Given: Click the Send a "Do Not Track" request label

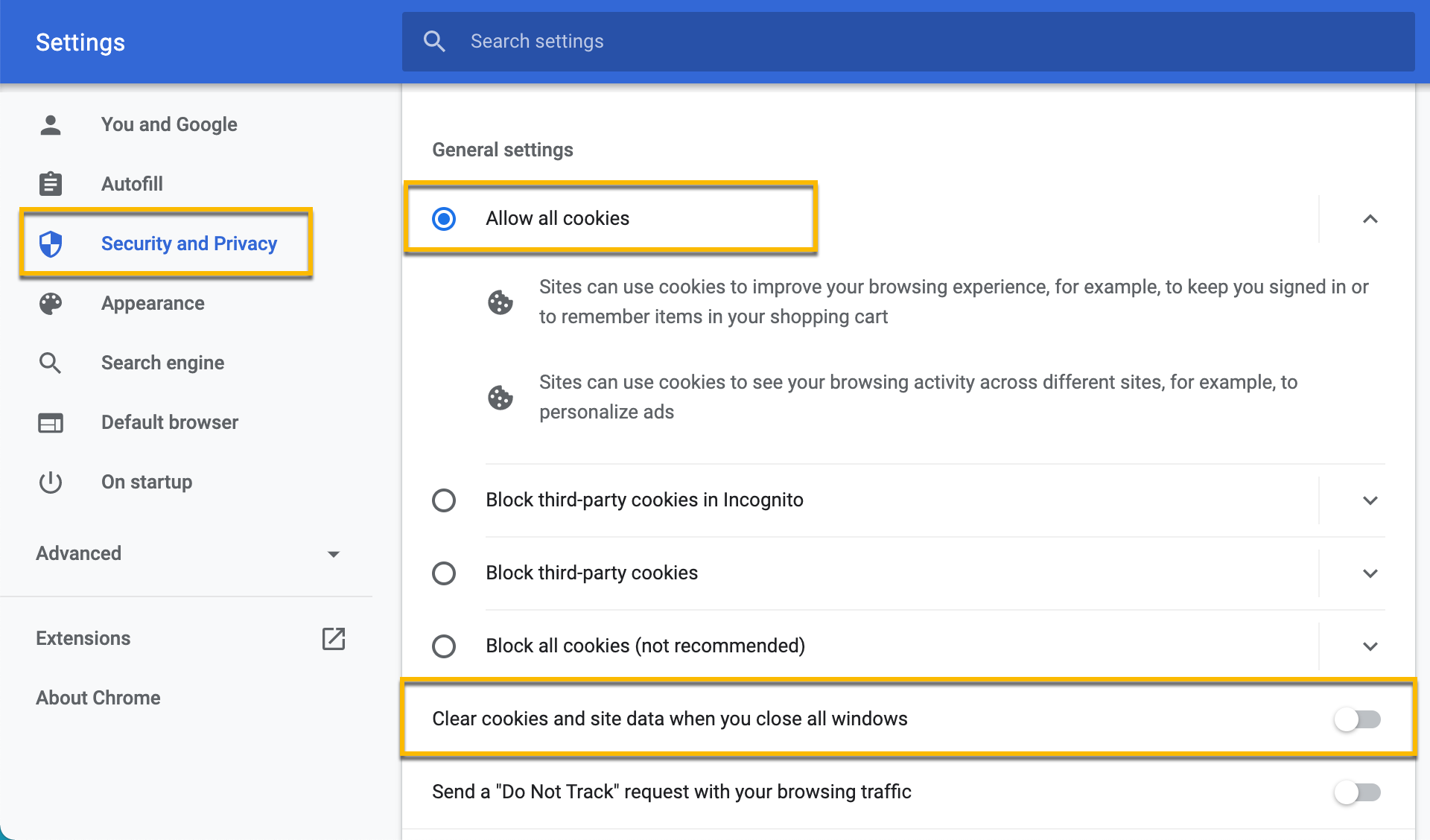Looking at the screenshot, I should pos(672,792).
